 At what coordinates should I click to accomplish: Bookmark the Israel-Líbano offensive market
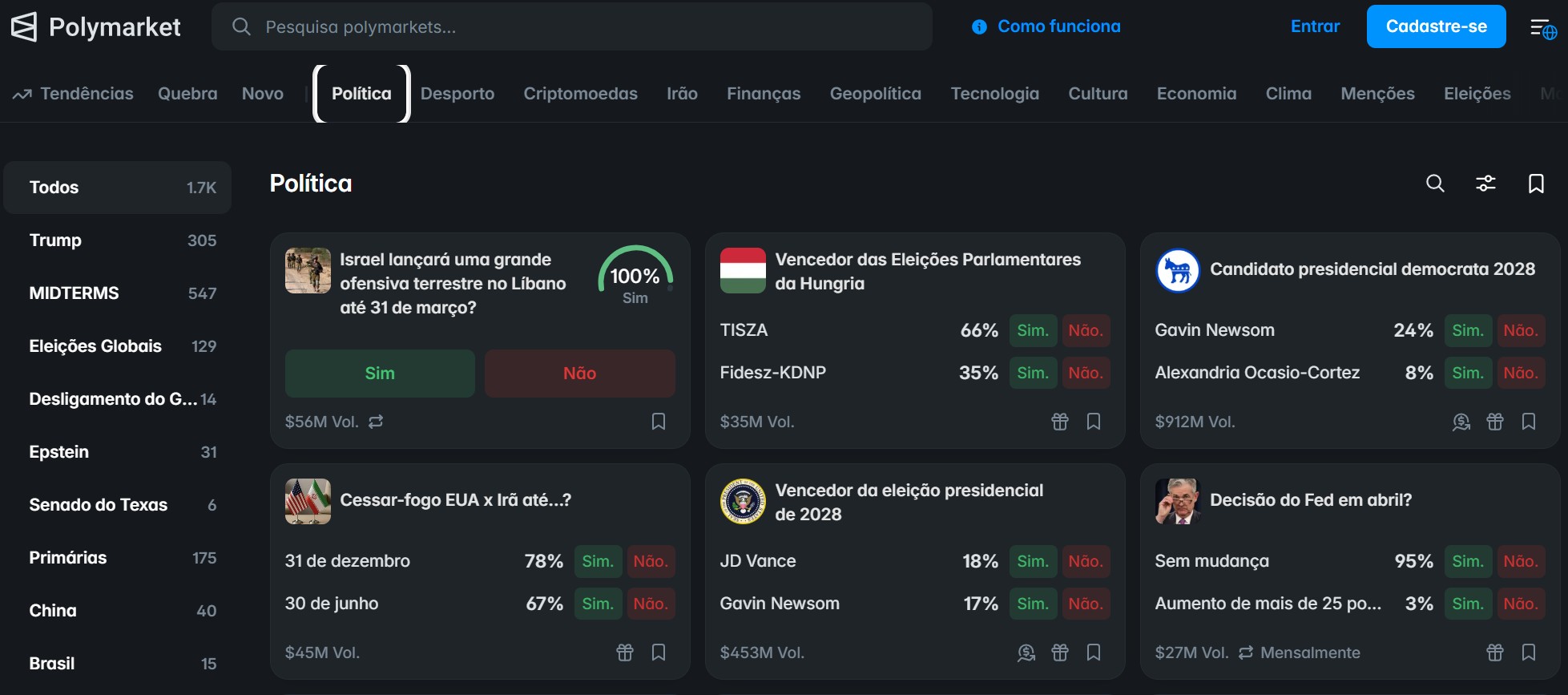click(659, 422)
